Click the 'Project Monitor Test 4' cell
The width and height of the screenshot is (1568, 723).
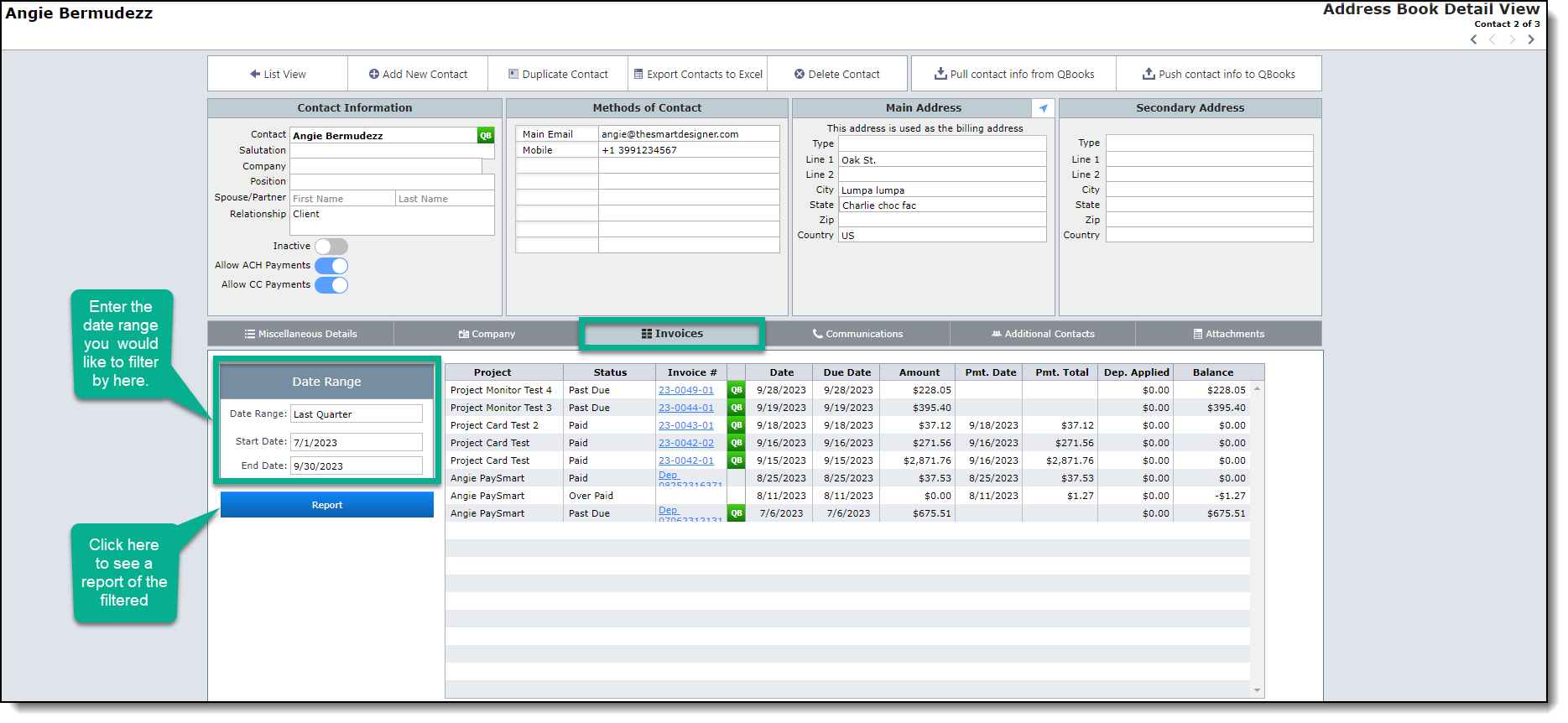coord(503,390)
